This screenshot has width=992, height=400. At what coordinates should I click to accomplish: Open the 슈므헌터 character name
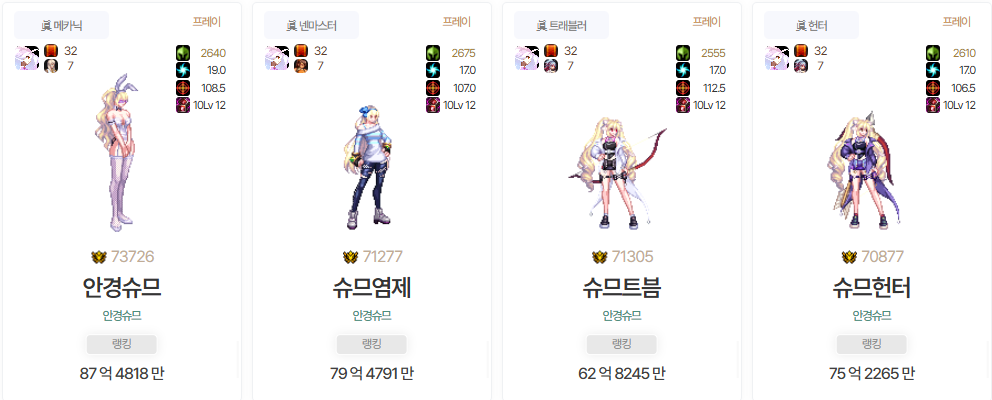click(872, 289)
